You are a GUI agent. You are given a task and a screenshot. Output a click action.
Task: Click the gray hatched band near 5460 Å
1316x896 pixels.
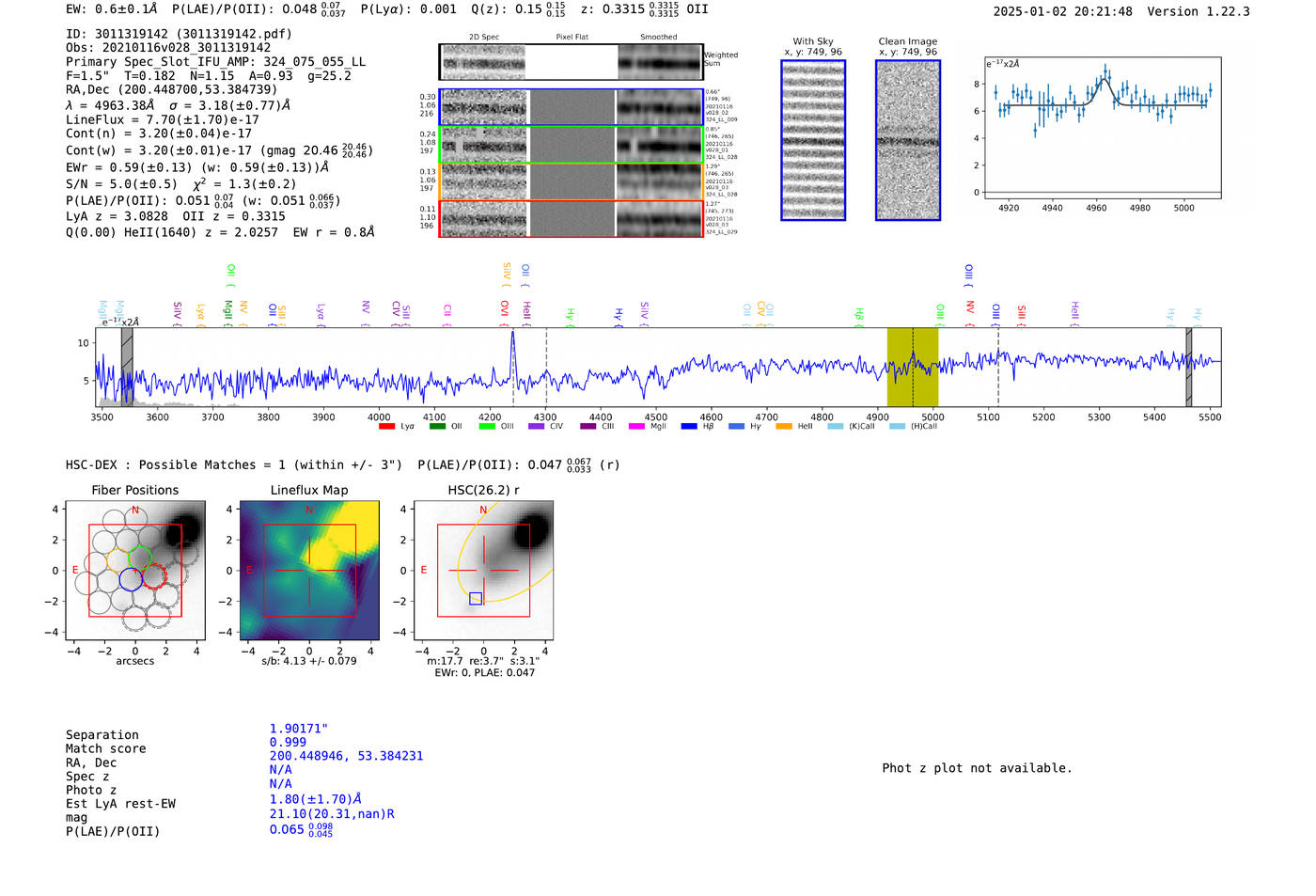tap(1188, 367)
